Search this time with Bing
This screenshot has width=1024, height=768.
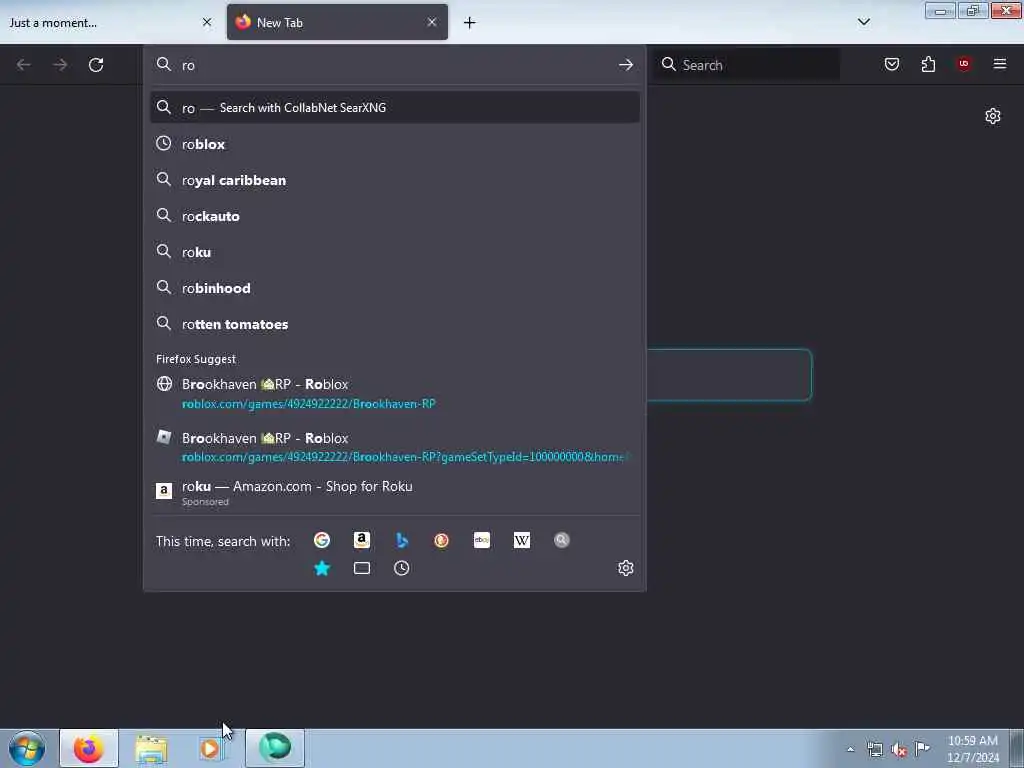click(x=402, y=540)
